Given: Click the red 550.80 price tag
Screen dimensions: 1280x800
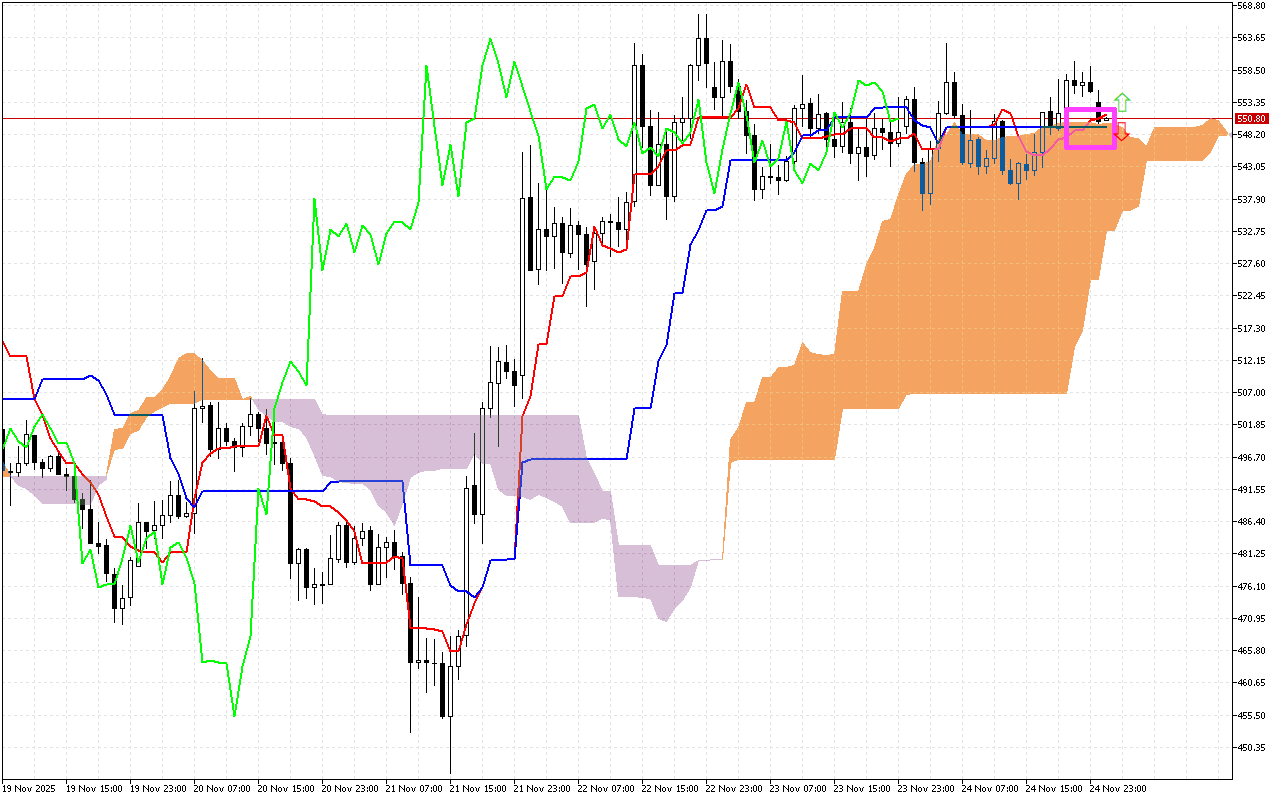Looking at the screenshot, I should [1249, 118].
